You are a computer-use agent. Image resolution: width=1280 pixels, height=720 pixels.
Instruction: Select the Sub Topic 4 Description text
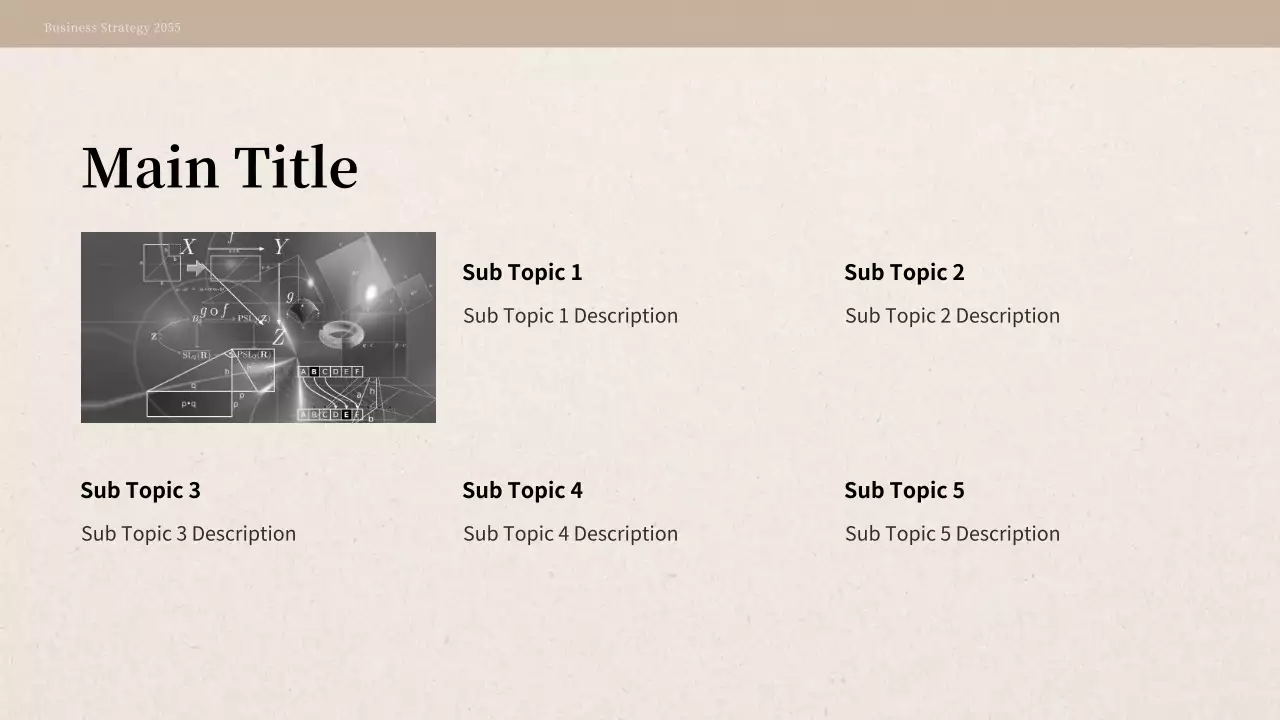[570, 534]
